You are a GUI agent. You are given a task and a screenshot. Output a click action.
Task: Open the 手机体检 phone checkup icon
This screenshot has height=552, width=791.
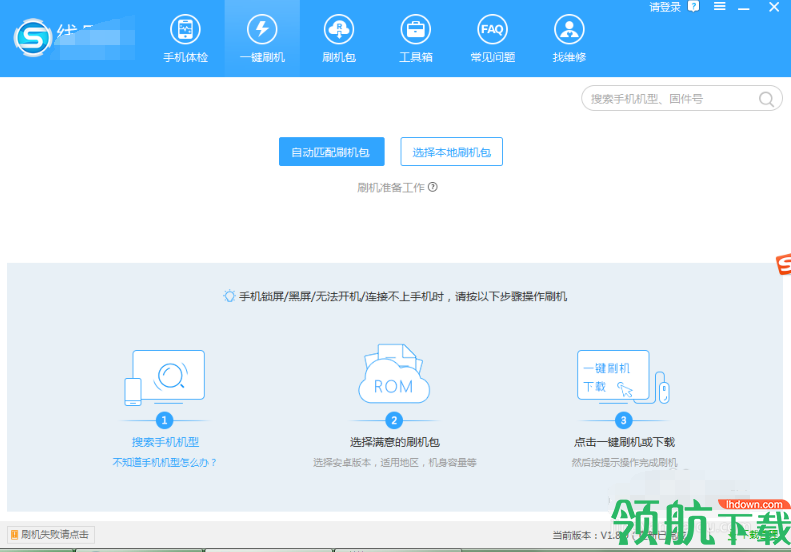point(185,29)
